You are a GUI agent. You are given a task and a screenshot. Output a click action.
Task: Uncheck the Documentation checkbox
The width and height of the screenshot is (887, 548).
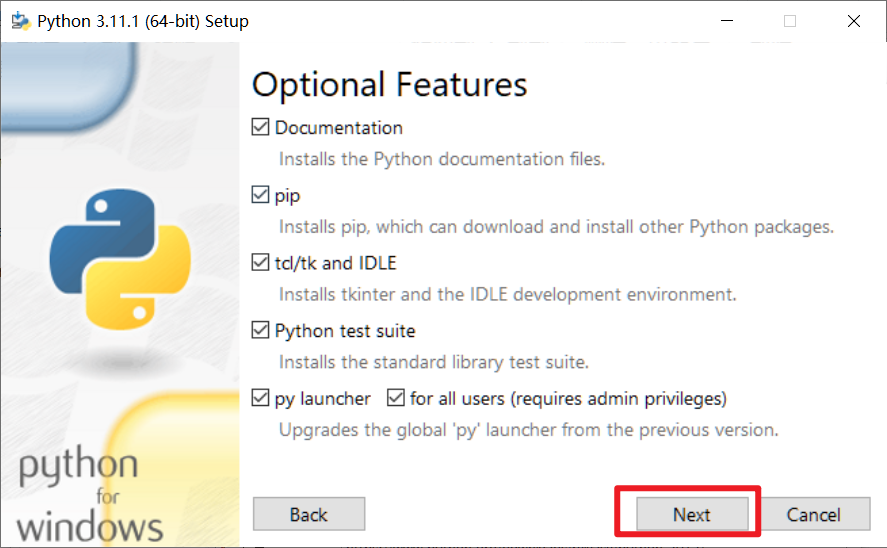click(260, 127)
